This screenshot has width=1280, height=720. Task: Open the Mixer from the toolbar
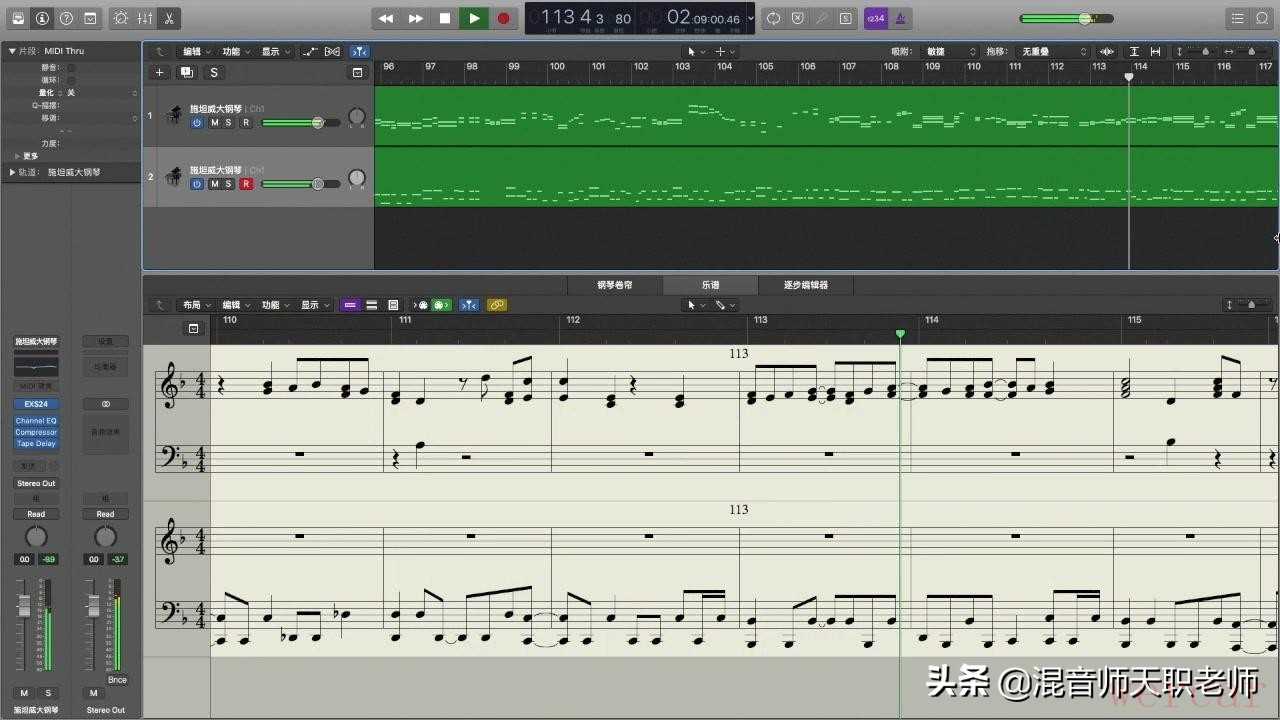(x=145, y=18)
